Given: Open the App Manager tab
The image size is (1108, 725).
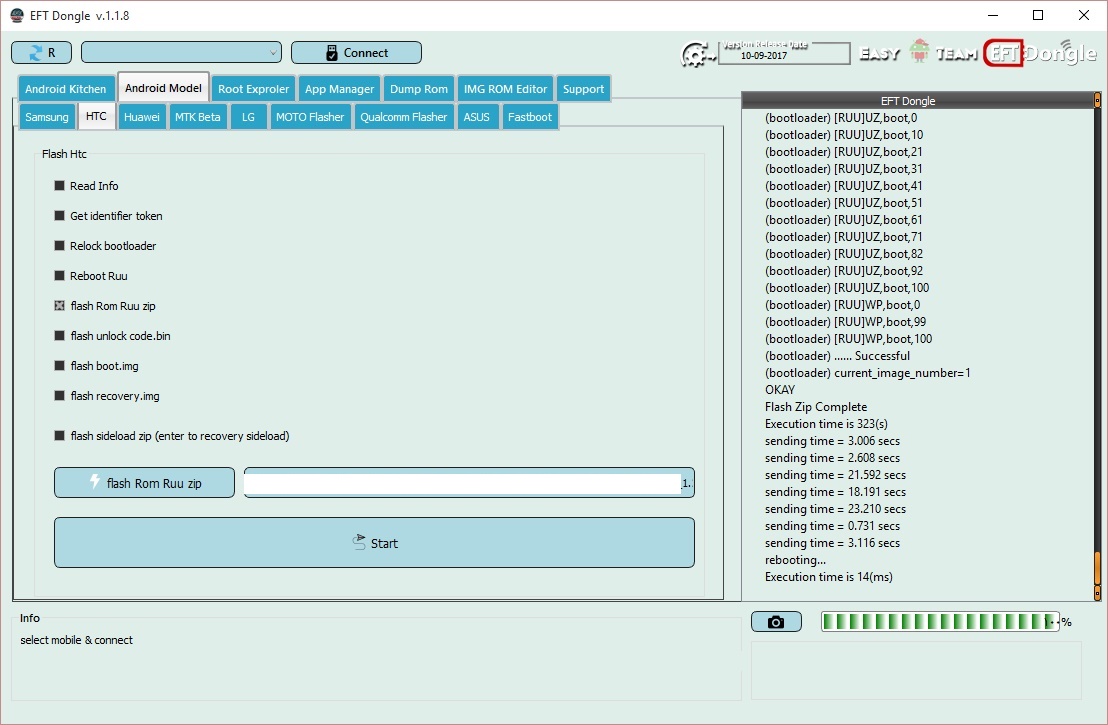Looking at the screenshot, I should coord(339,89).
